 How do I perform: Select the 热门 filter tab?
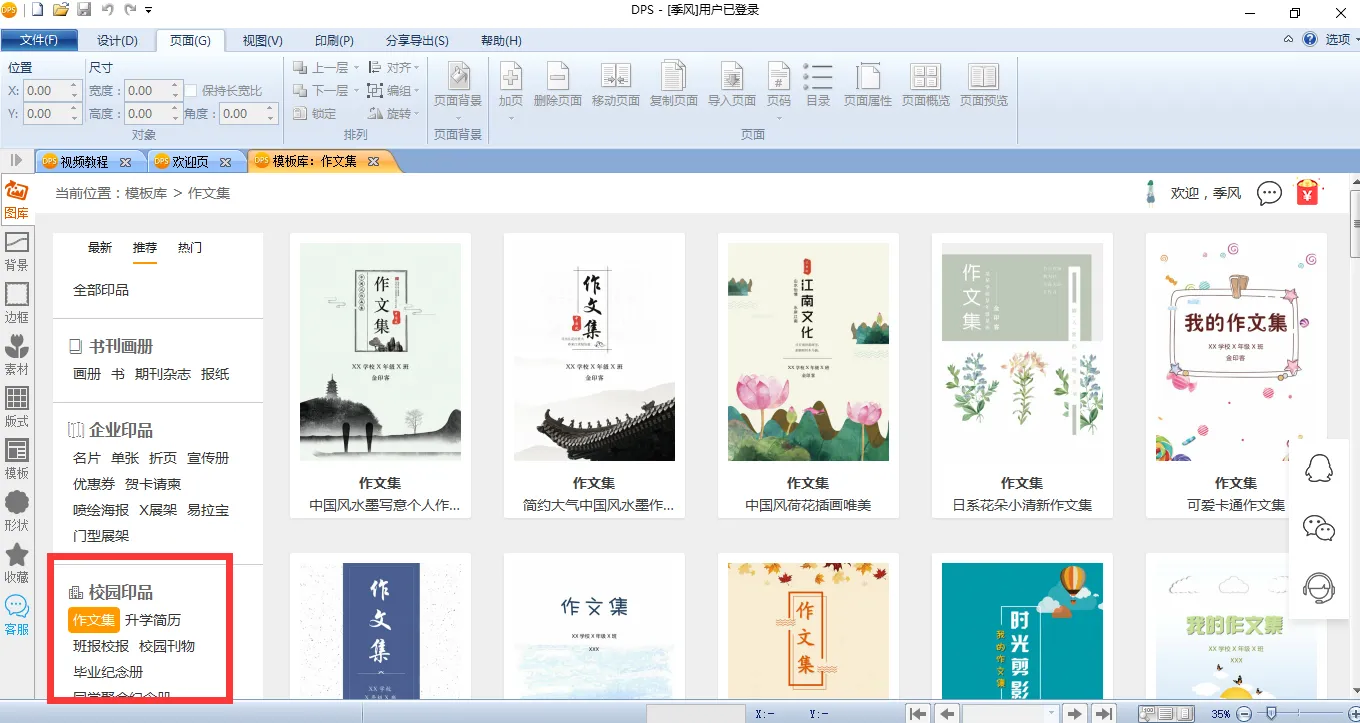[x=190, y=247]
